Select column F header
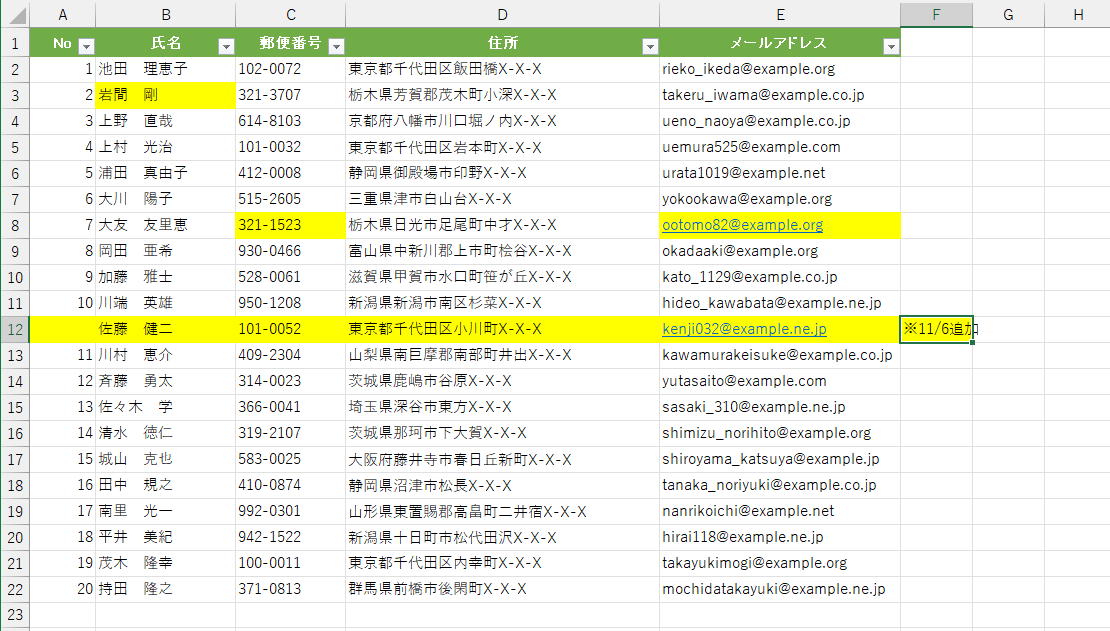The image size is (1110, 631). [x=936, y=14]
